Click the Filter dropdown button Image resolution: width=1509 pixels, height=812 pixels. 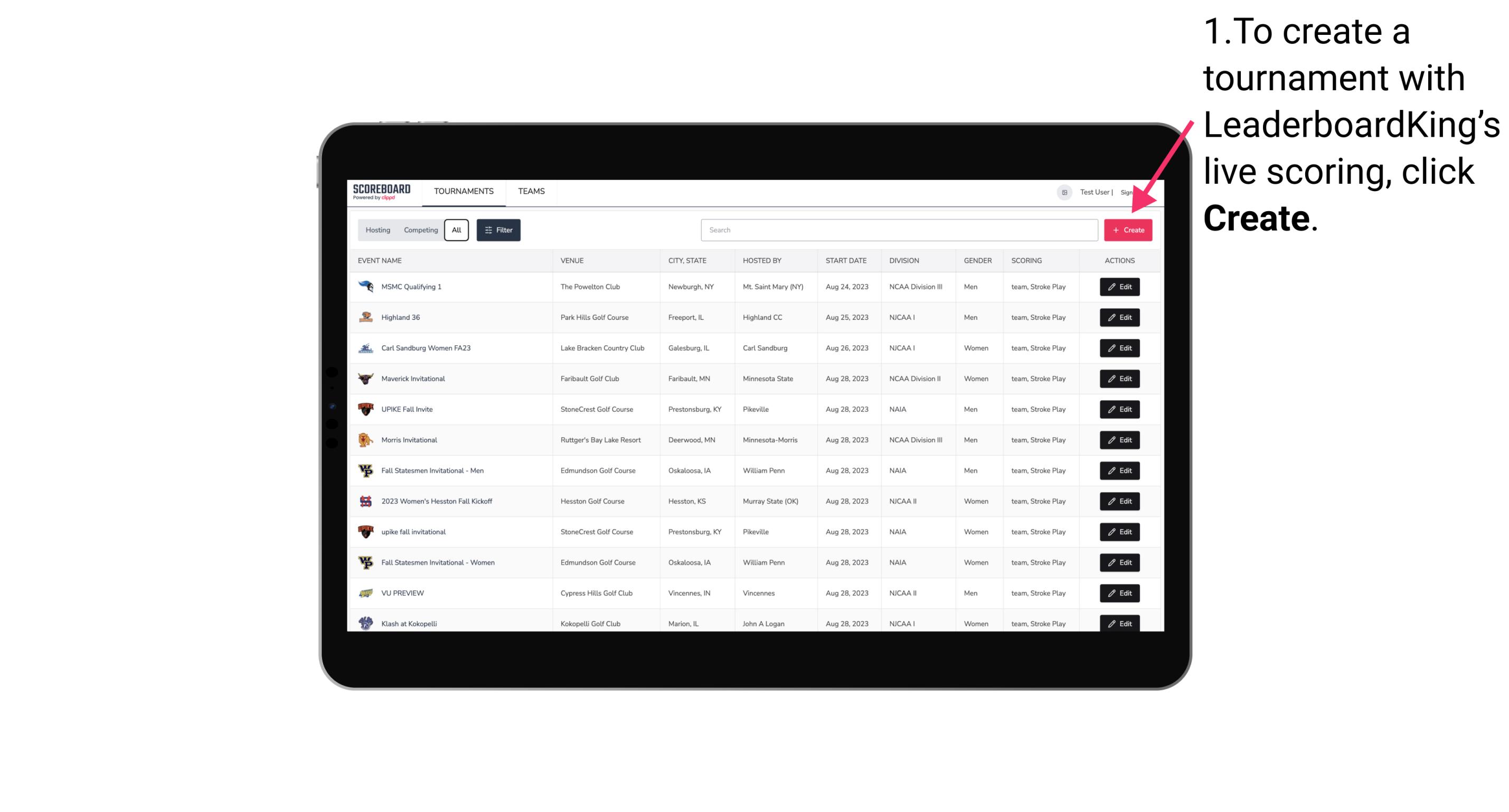click(x=498, y=230)
